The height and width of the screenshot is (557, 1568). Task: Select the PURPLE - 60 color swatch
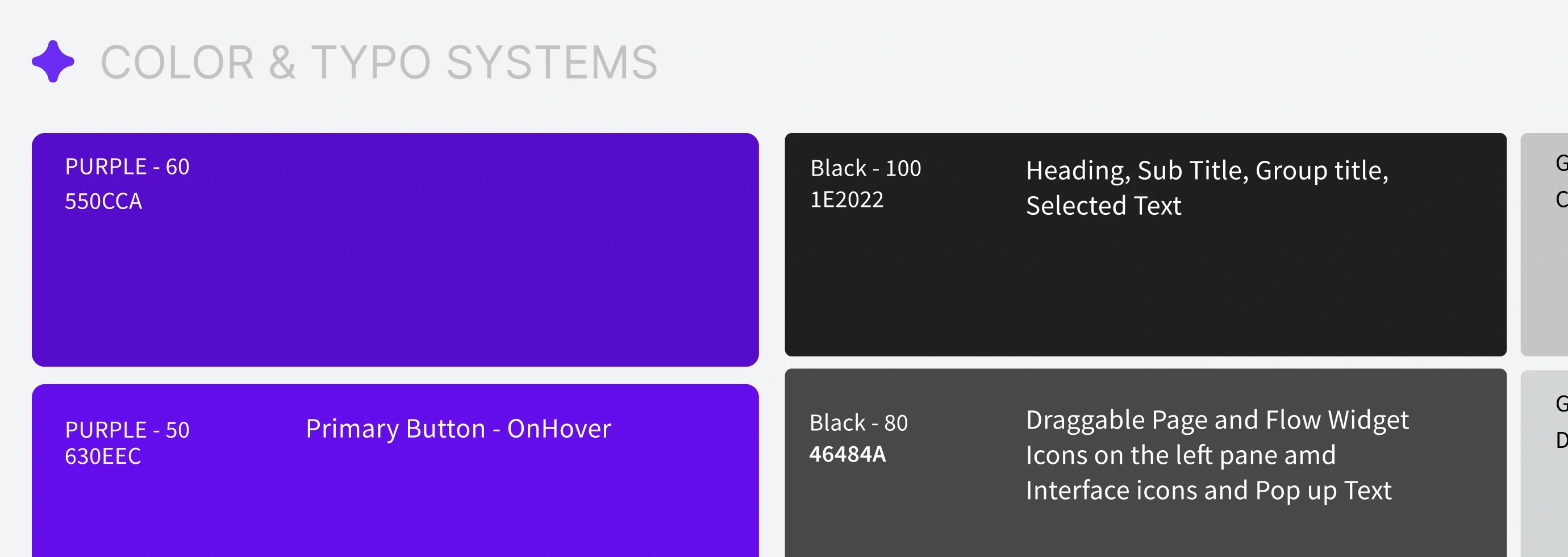click(x=395, y=250)
